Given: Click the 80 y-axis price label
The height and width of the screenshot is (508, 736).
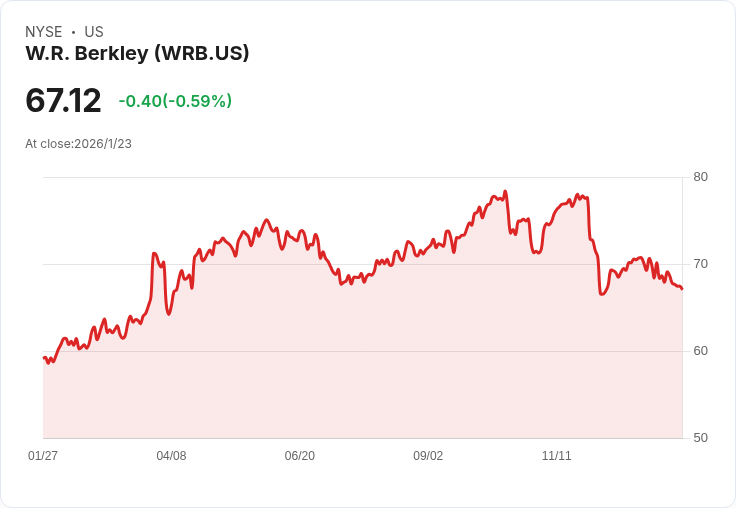Looking at the screenshot, I should tap(700, 177).
